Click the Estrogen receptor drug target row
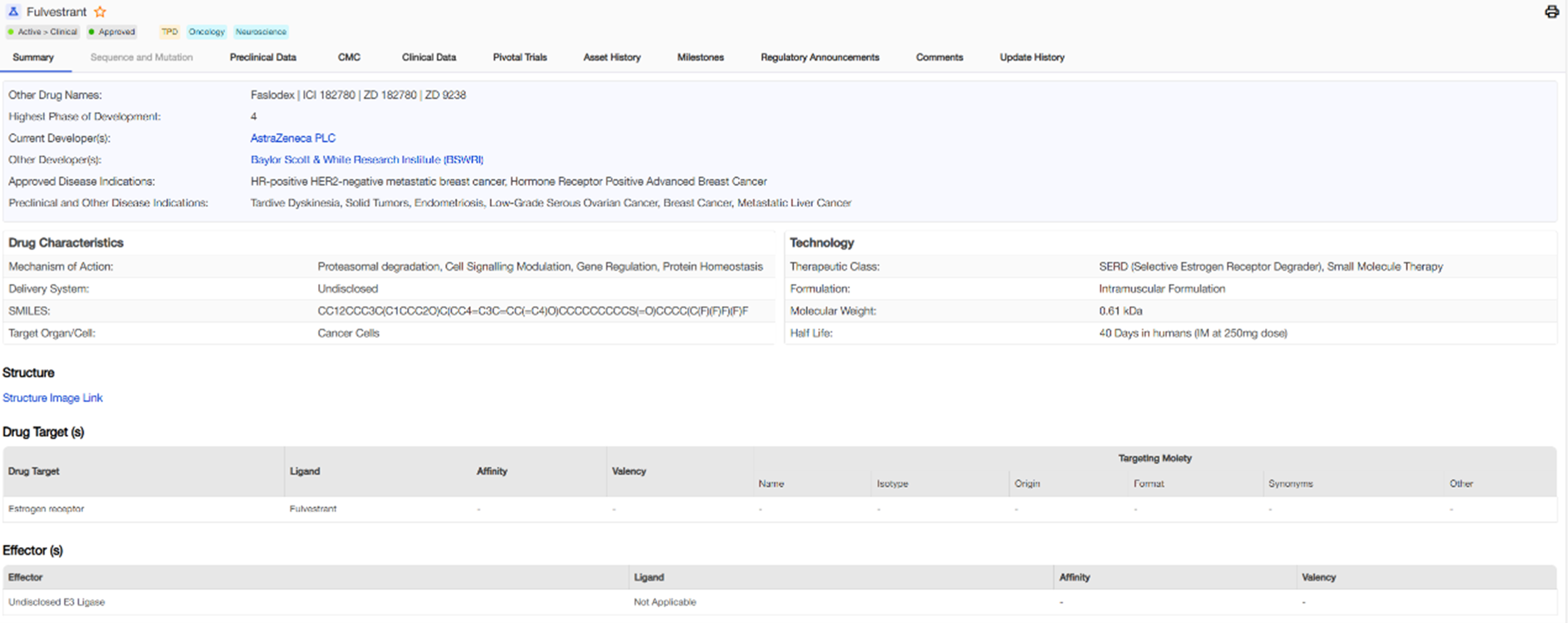Screen dimensions: 1568x623 point(46,509)
